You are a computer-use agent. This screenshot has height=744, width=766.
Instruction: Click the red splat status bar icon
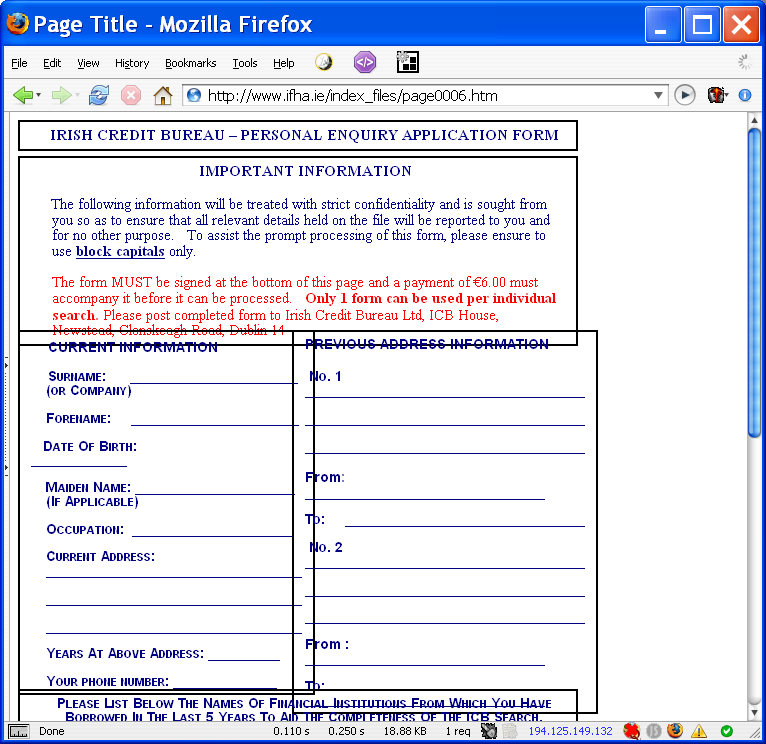tap(632, 731)
